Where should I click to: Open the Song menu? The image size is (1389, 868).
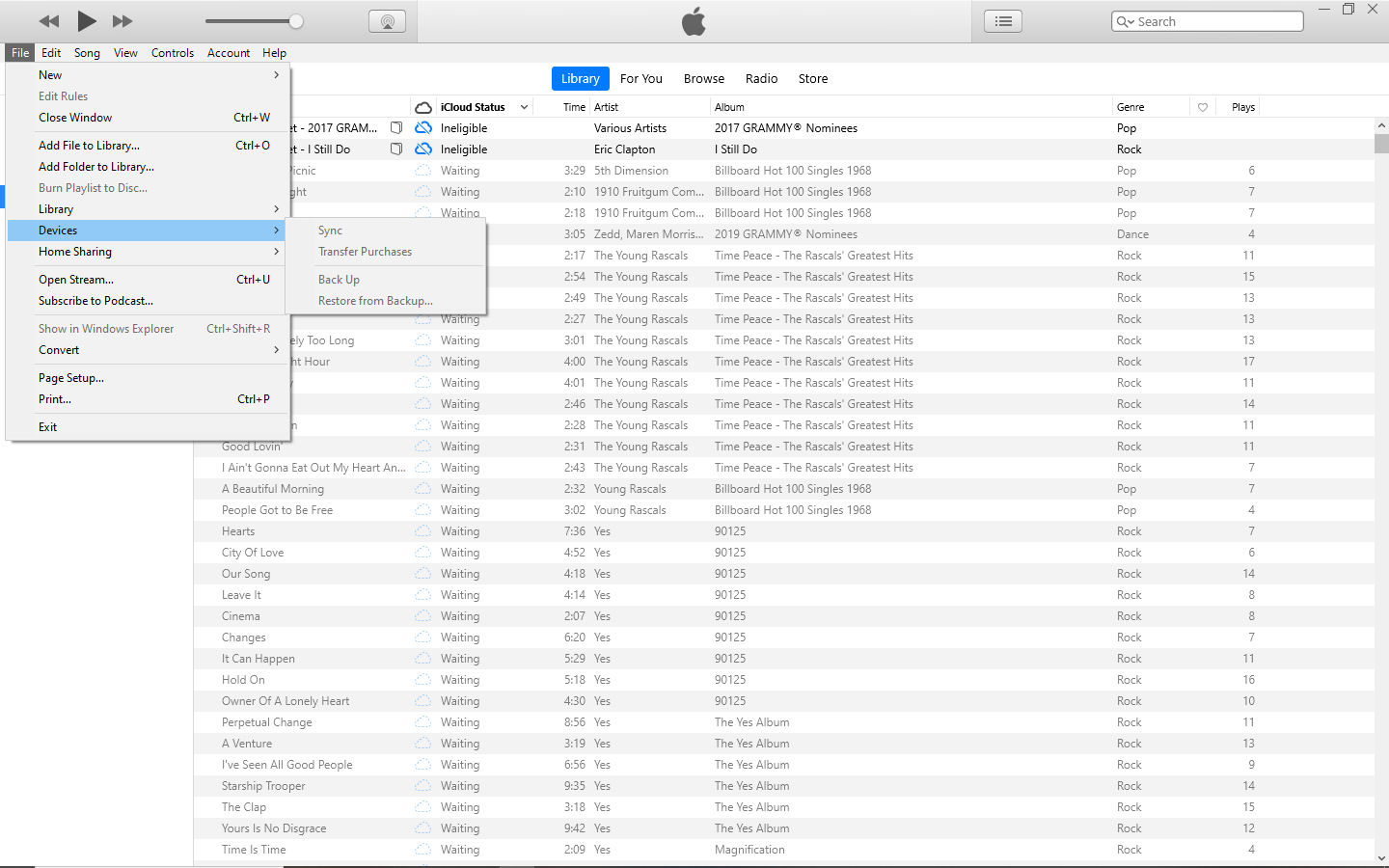coord(87,53)
